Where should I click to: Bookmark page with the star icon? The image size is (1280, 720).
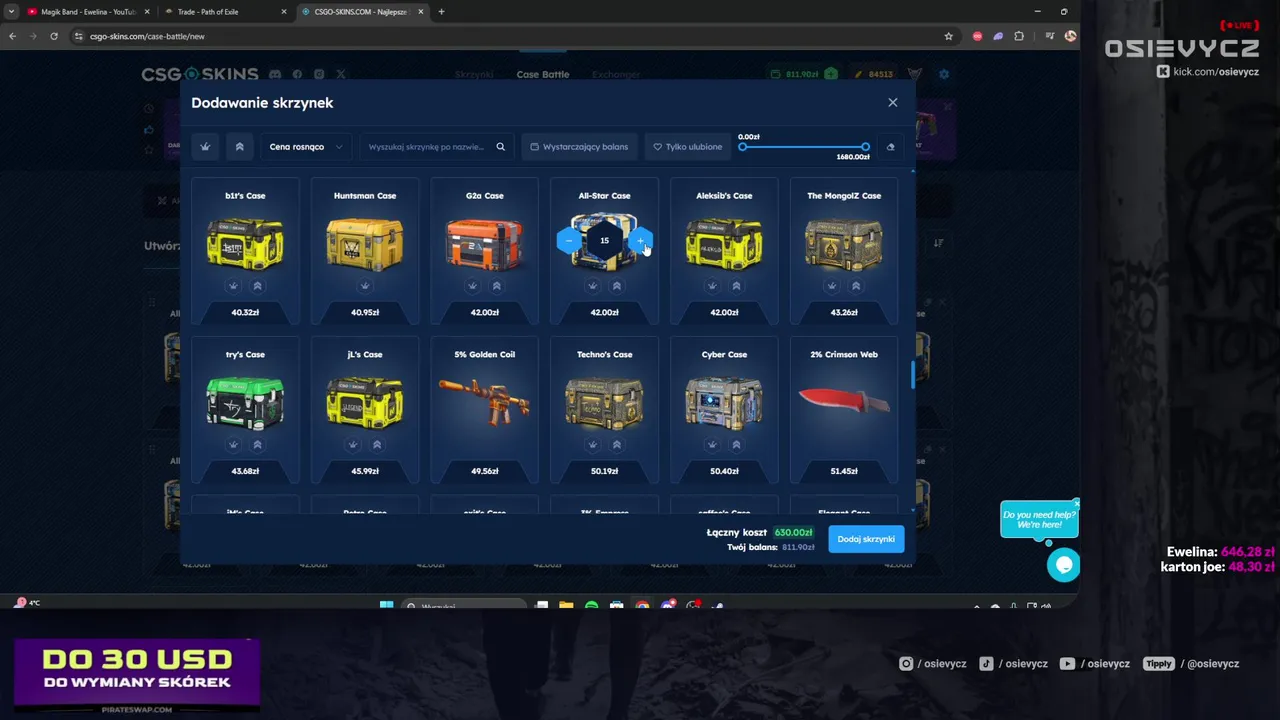949,36
